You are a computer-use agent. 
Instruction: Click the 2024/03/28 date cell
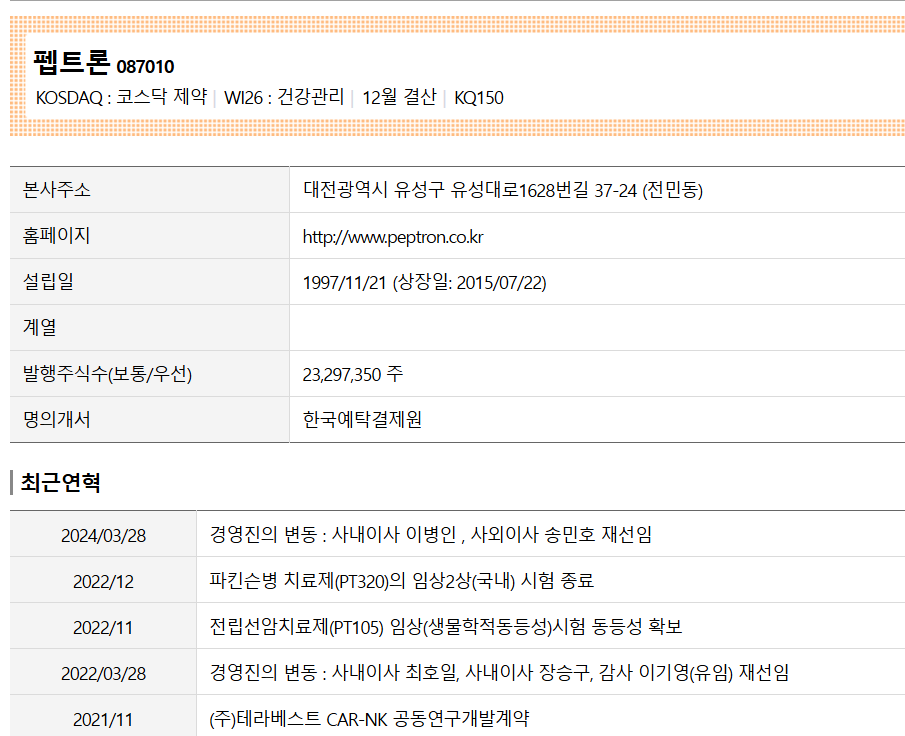point(103,535)
